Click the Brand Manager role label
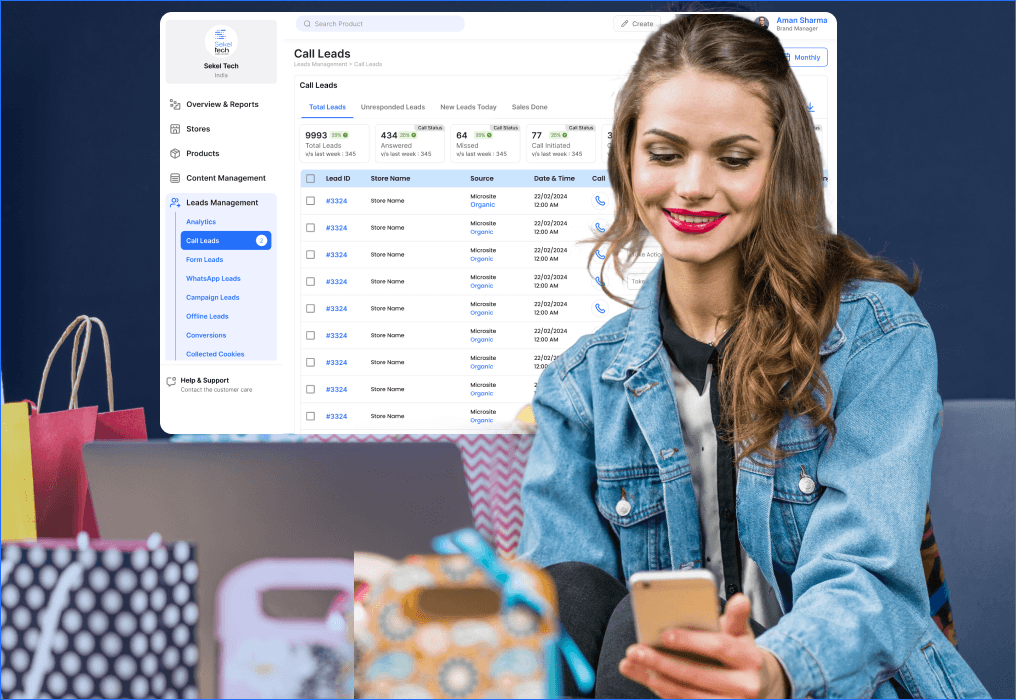The width and height of the screenshot is (1016, 700). tap(797, 29)
